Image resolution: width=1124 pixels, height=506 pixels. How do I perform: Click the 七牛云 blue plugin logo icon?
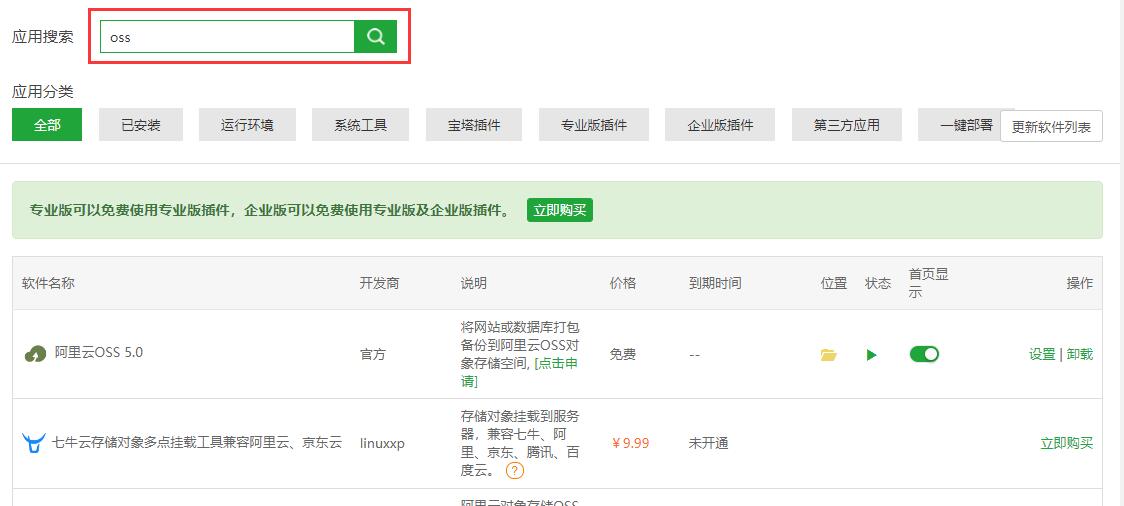pos(34,443)
